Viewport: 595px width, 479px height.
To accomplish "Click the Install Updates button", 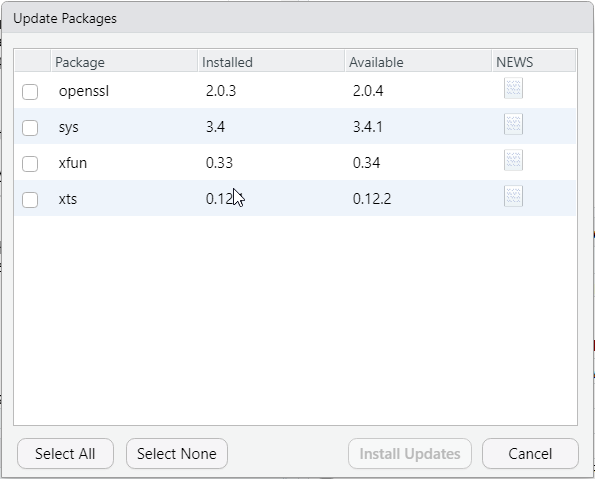I will tap(410, 454).
